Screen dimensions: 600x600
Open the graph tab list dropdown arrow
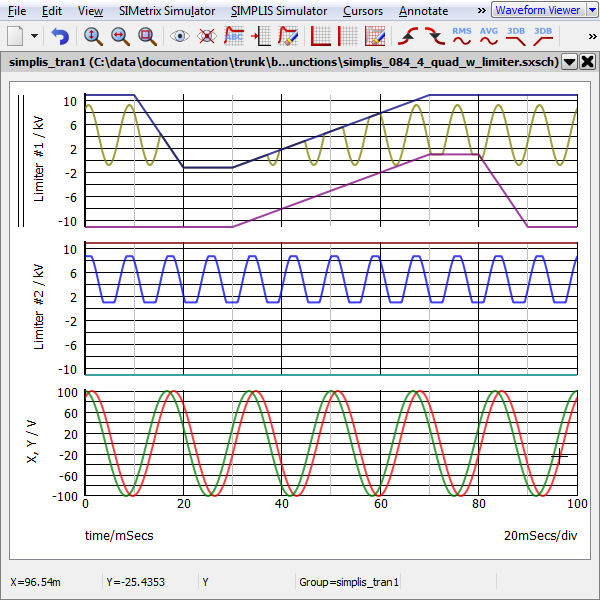[x=569, y=61]
